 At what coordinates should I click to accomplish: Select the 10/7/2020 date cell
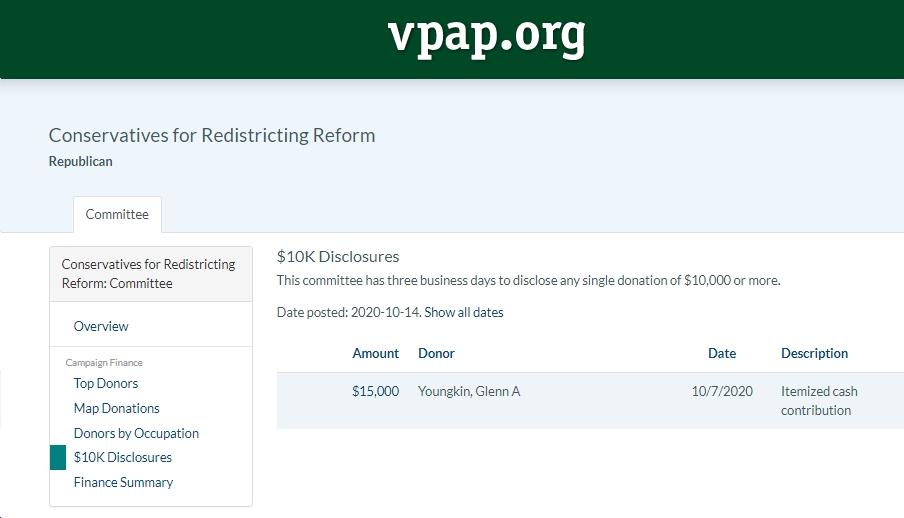(722, 391)
